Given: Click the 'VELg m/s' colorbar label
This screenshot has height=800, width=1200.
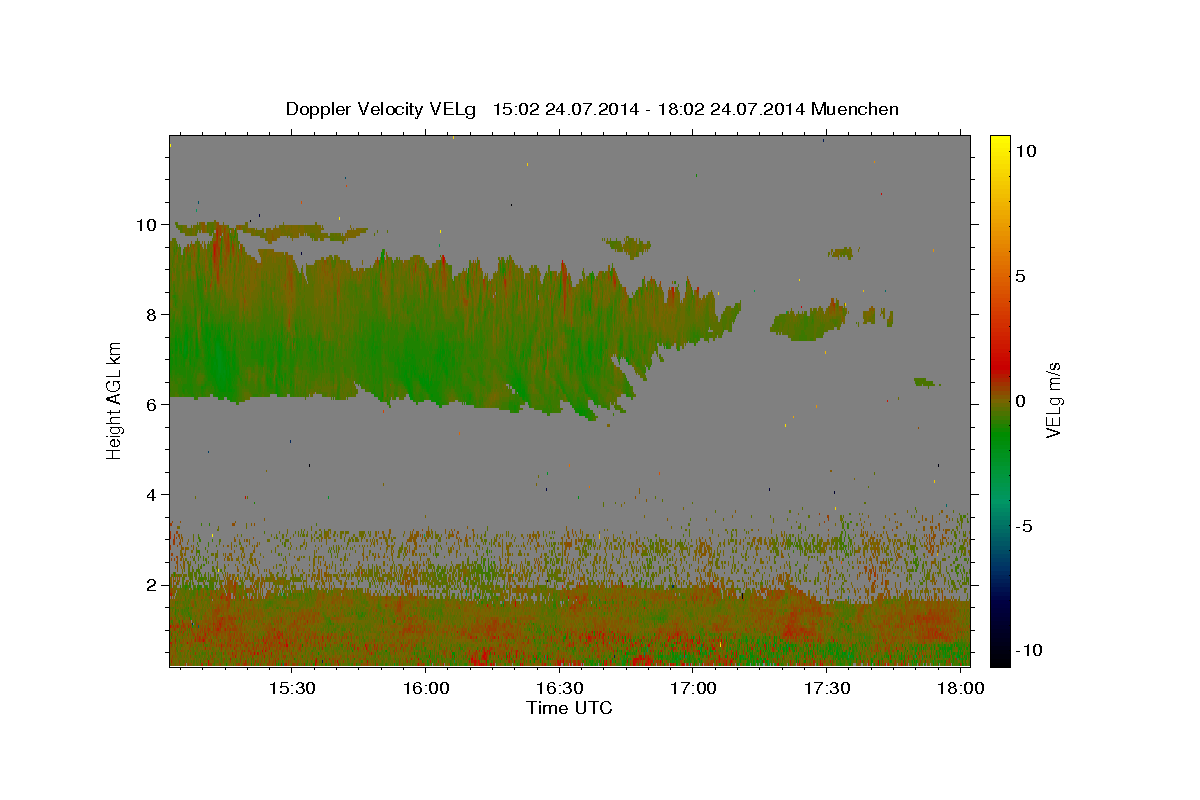Looking at the screenshot, I should click(1053, 399).
